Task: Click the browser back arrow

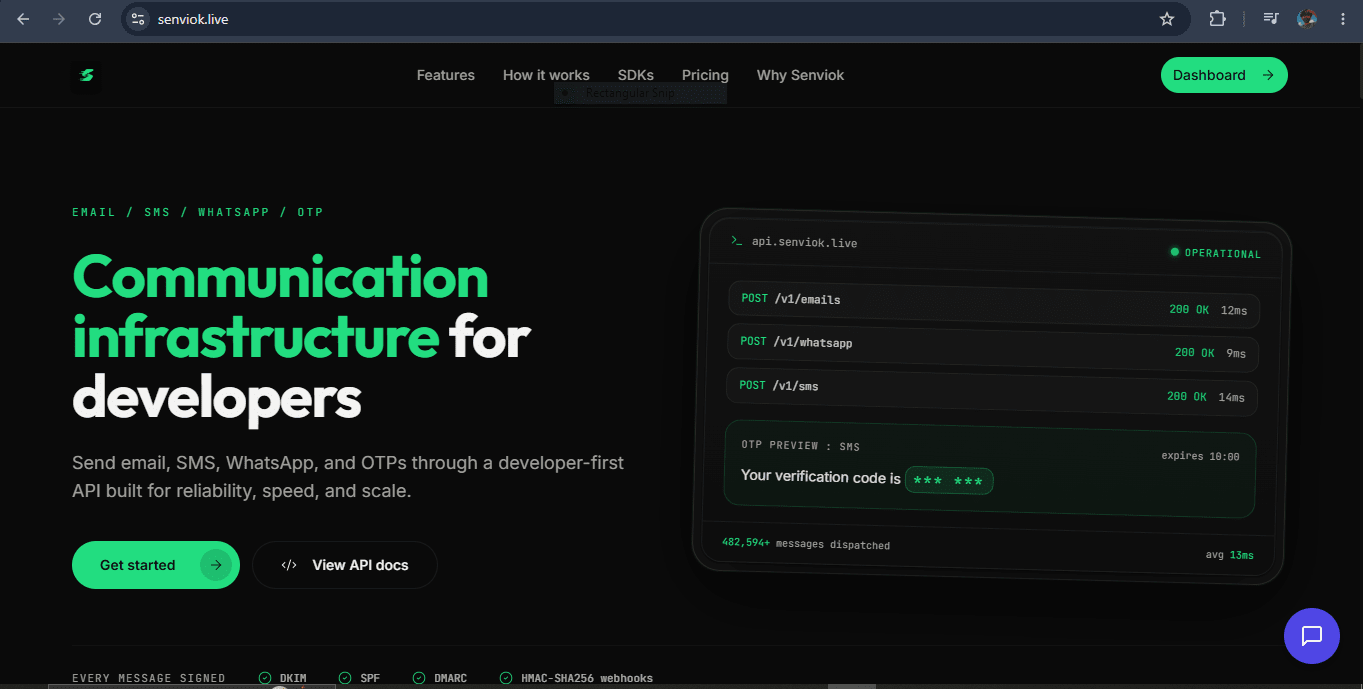Action: pos(24,19)
